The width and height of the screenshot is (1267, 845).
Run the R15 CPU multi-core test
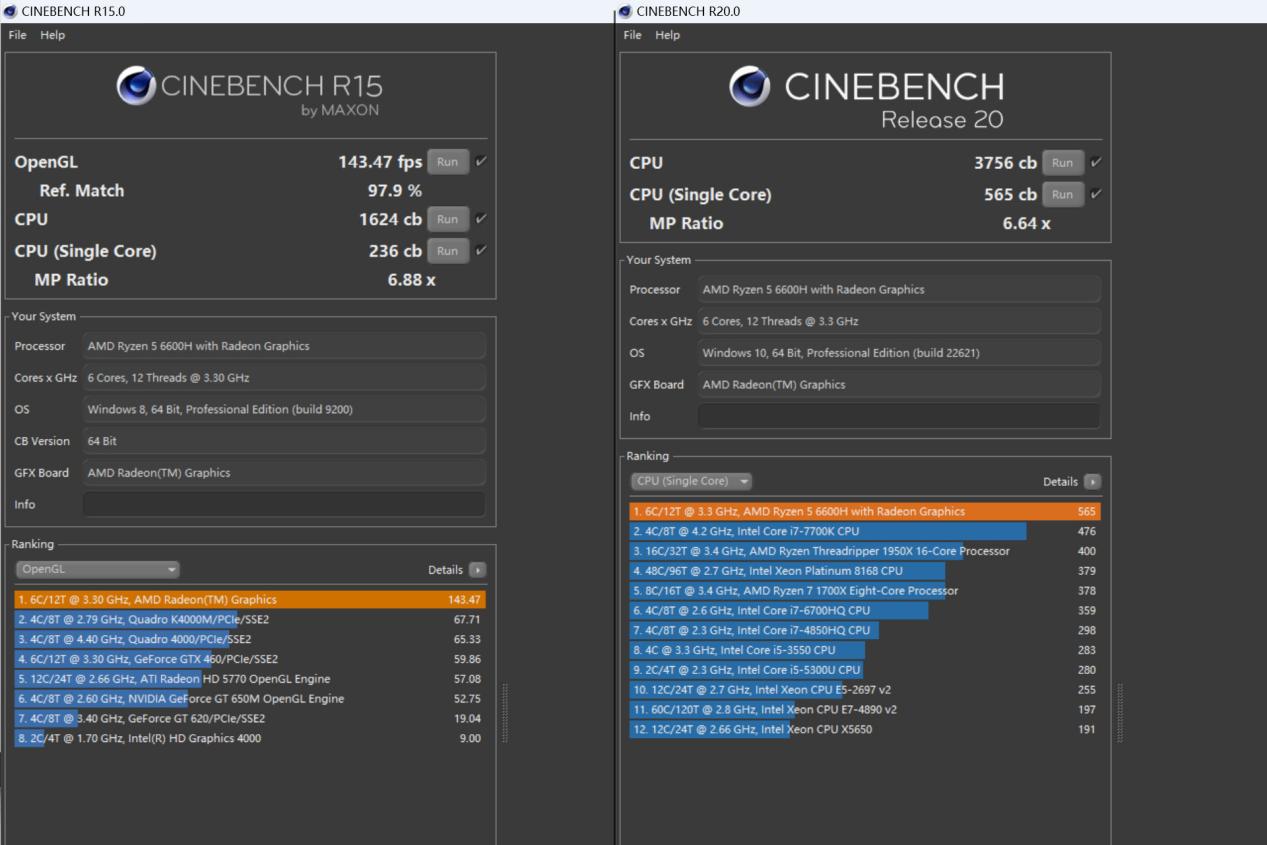tap(447, 219)
